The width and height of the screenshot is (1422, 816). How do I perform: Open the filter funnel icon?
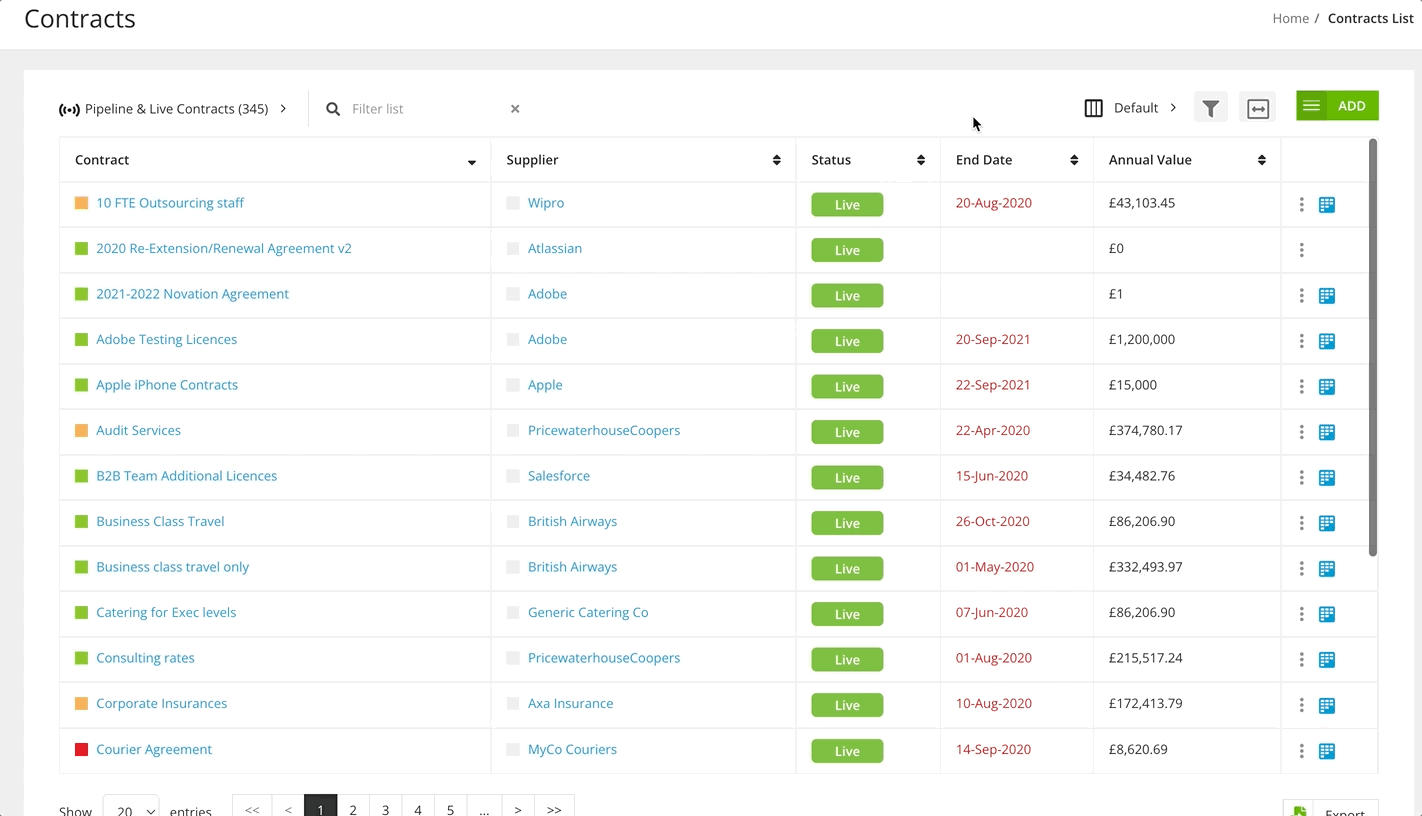1210,108
